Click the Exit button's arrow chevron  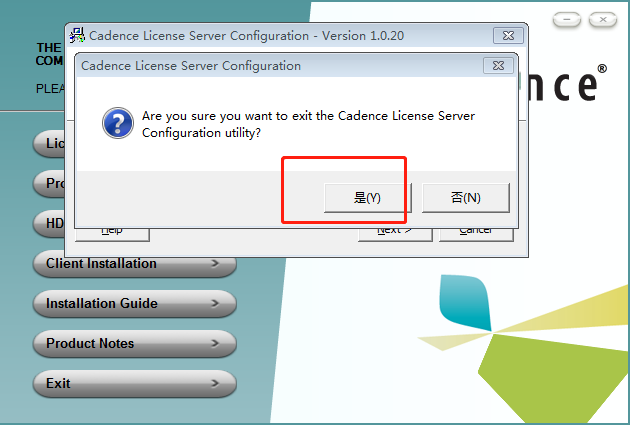[x=215, y=383]
